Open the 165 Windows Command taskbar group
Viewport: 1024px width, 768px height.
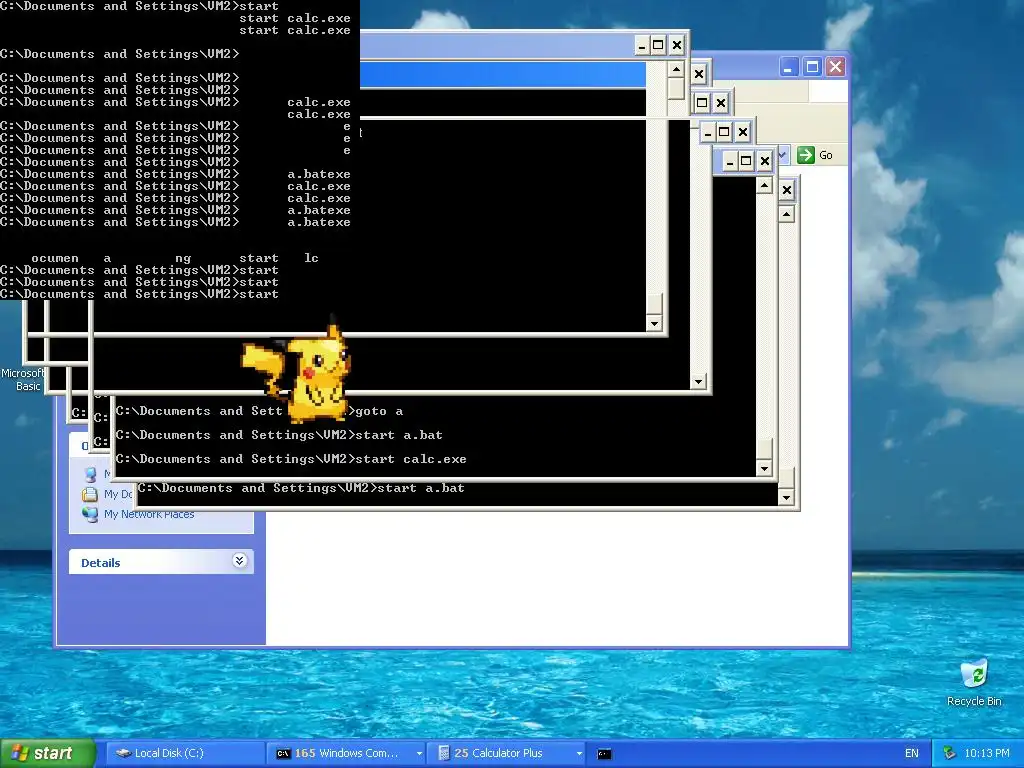[x=345, y=753]
